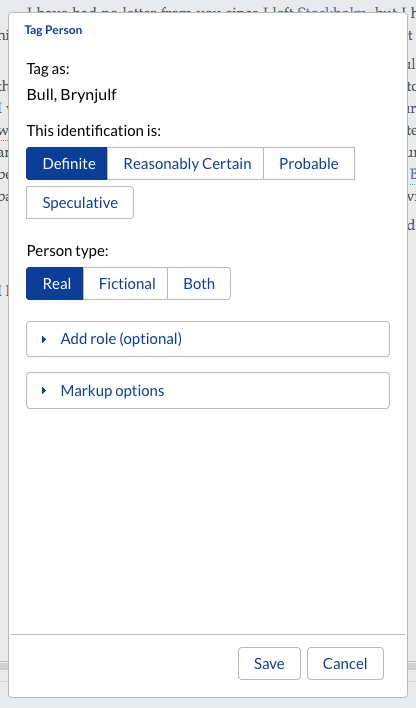
Task: Click the empty area below Markup options
Action: coord(208,519)
